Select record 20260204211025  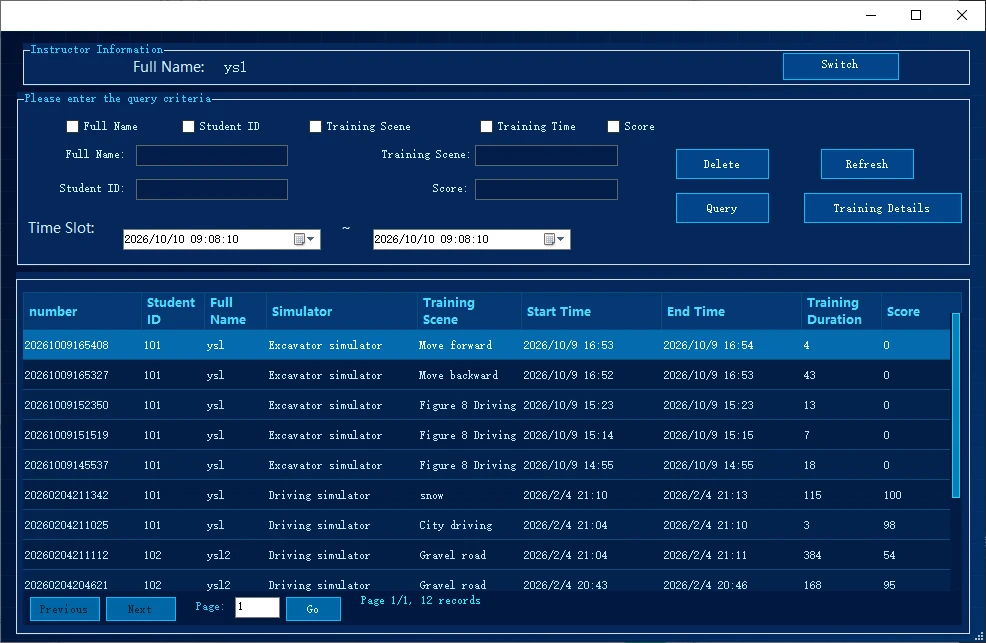[x=487, y=525]
